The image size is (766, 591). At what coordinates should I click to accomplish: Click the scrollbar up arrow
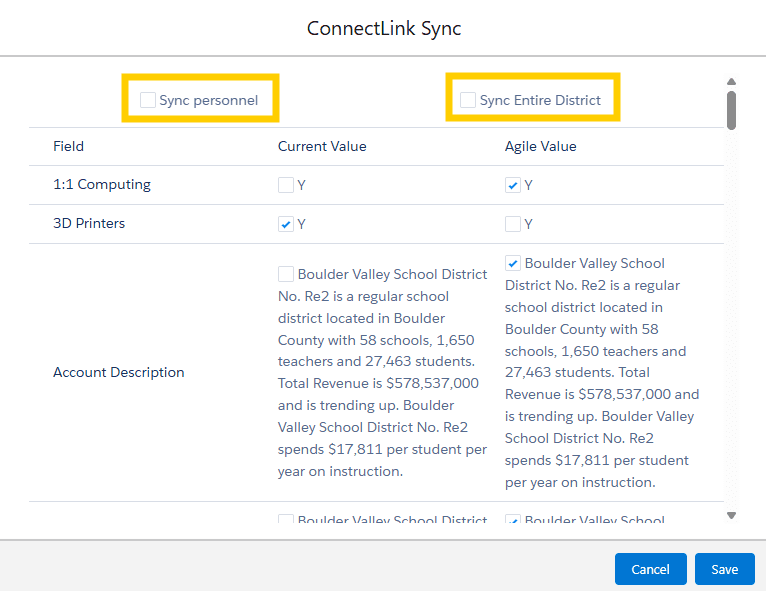(731, 82)
